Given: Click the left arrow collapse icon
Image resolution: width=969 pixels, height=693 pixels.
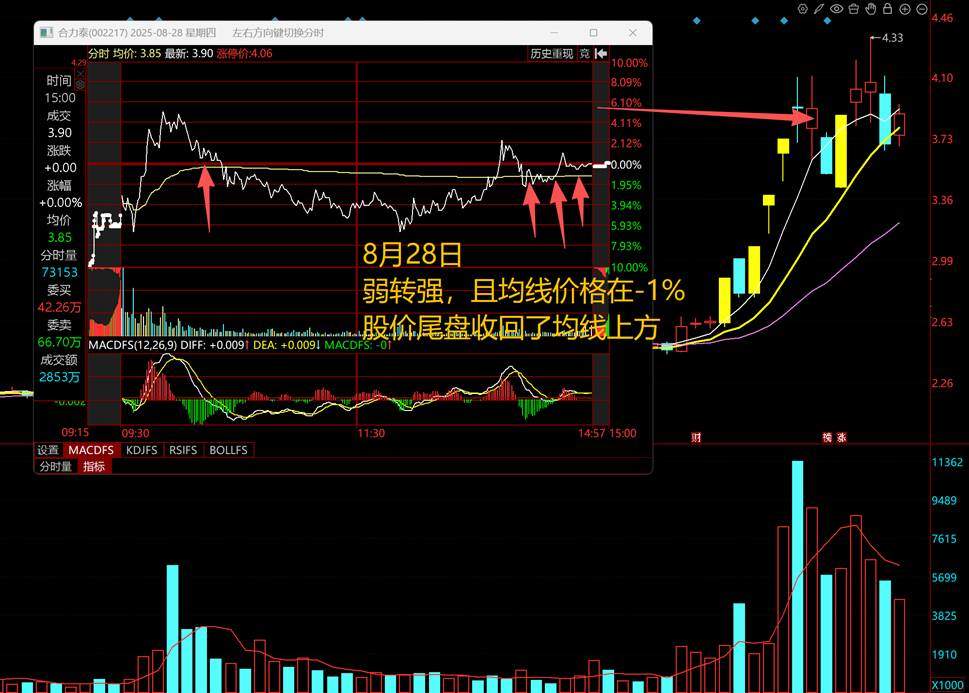Looking at the screenshot, I should click(x=600, y=53).
